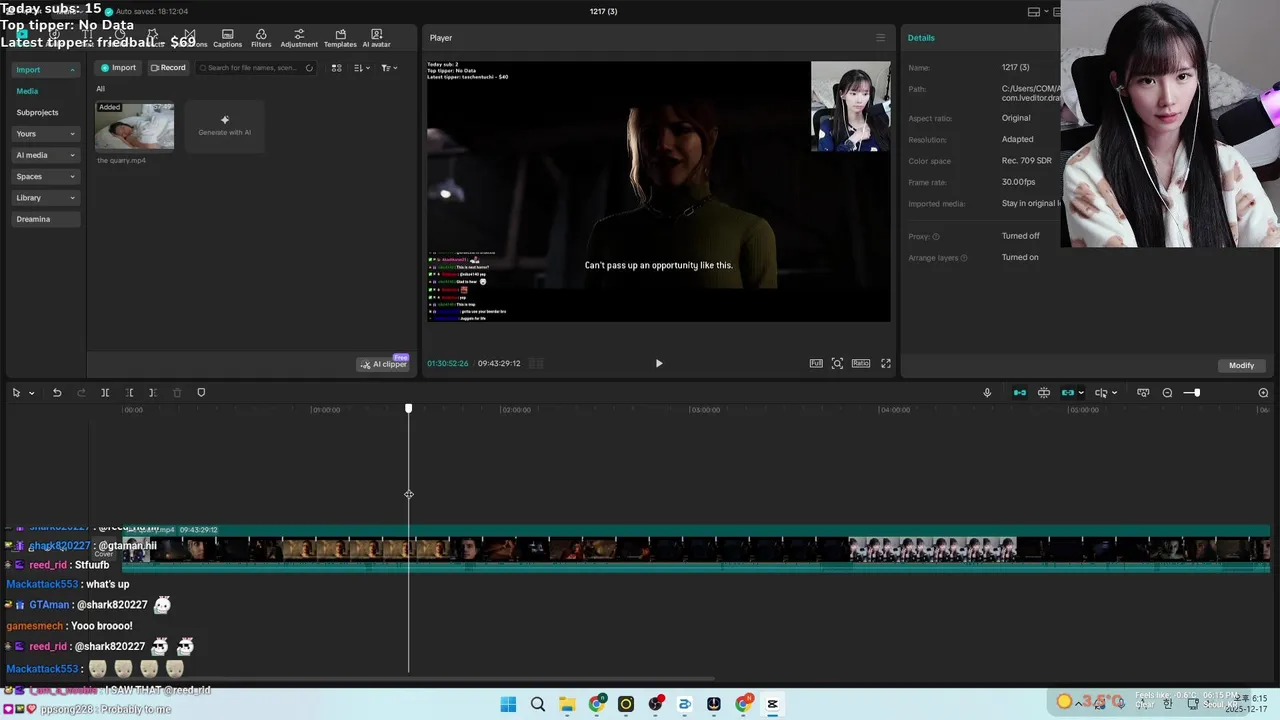Expand the AI media section
The image size is (1280, 720).
[45, 155]
